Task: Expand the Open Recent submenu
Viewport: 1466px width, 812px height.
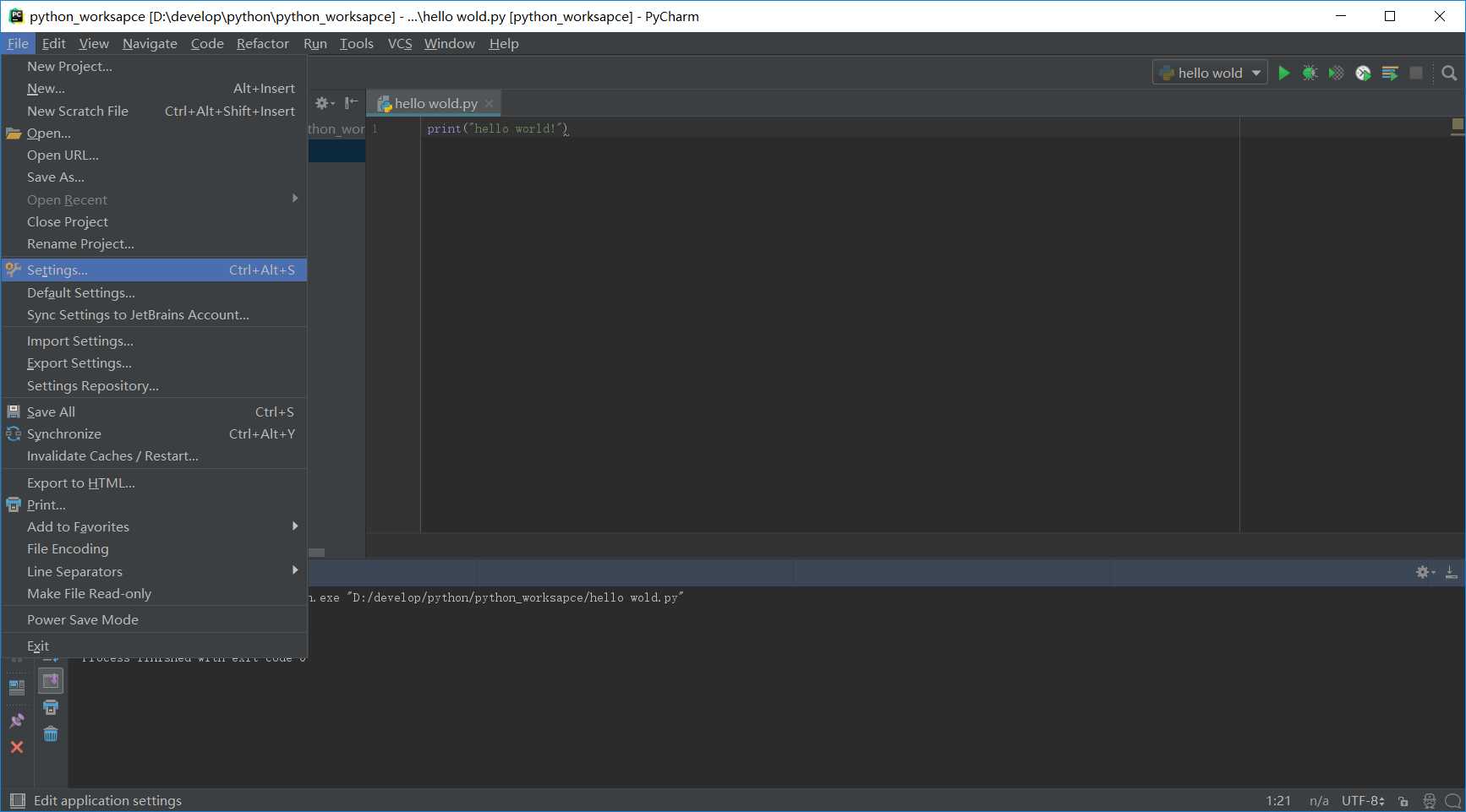Action: pyautogui.click(x=154, y=199)
